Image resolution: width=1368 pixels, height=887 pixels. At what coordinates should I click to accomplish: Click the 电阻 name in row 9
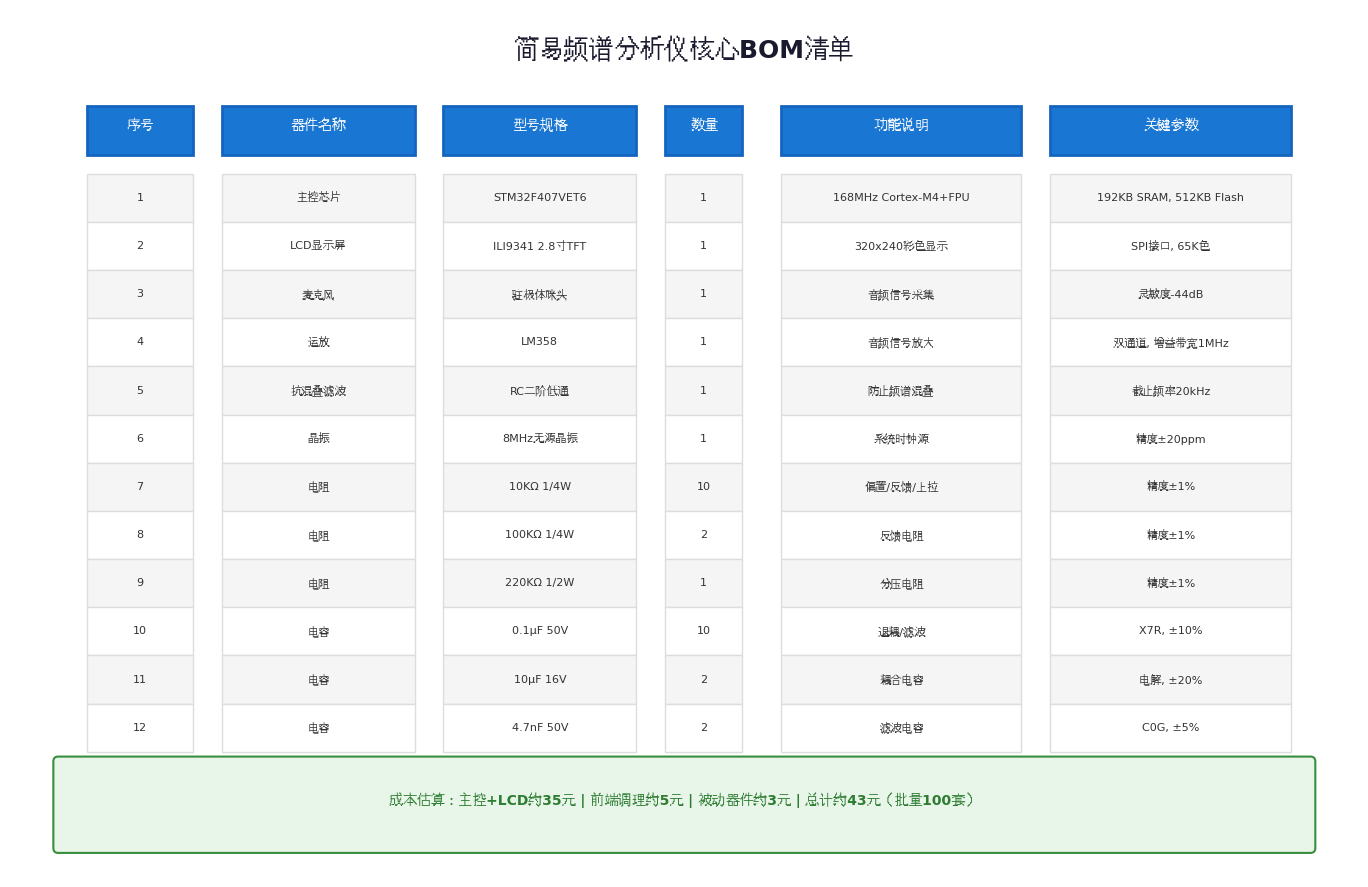[319, 583]
